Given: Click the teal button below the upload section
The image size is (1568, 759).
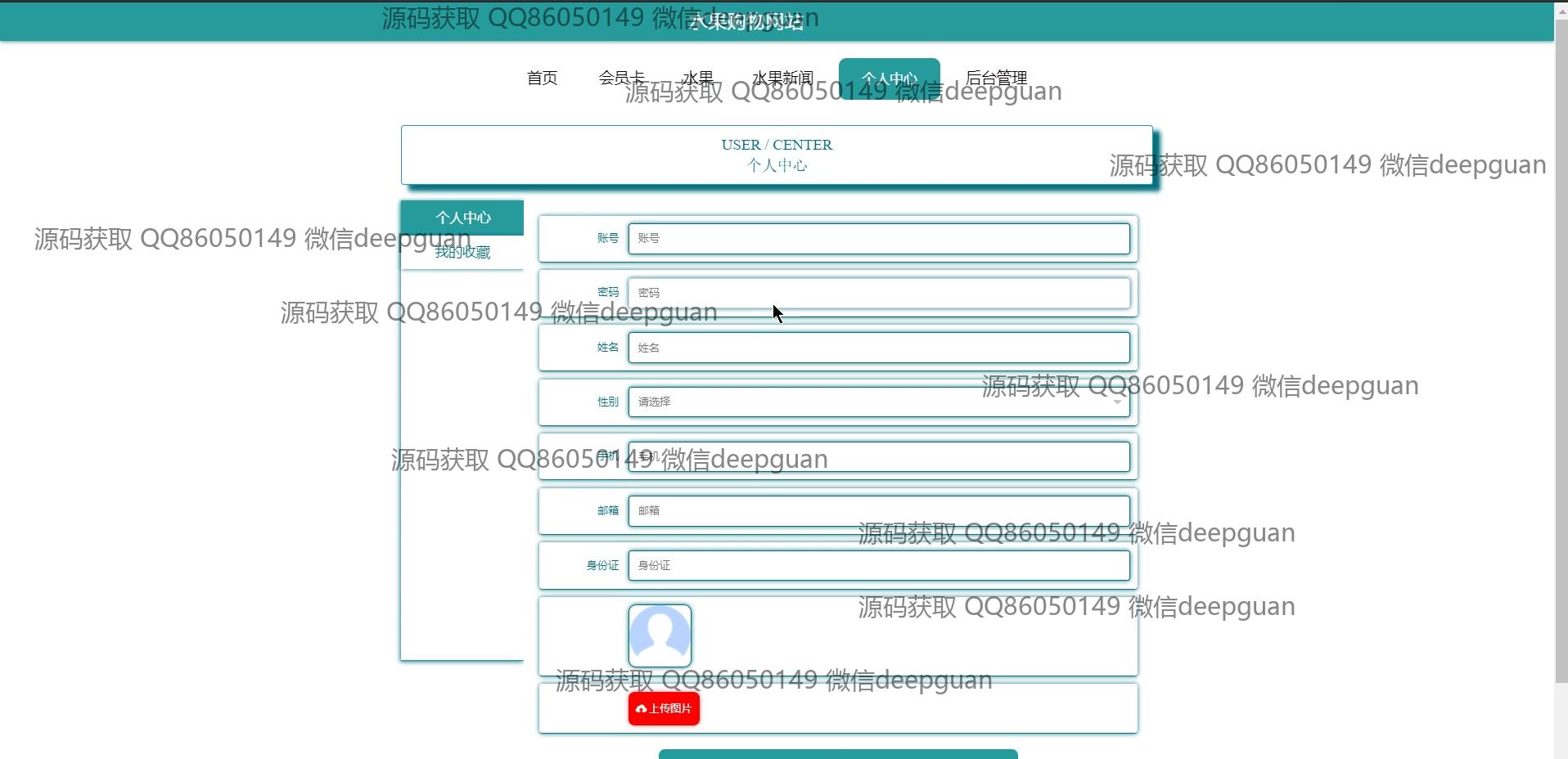Looking at the screenshot, I should coord(837,754).
